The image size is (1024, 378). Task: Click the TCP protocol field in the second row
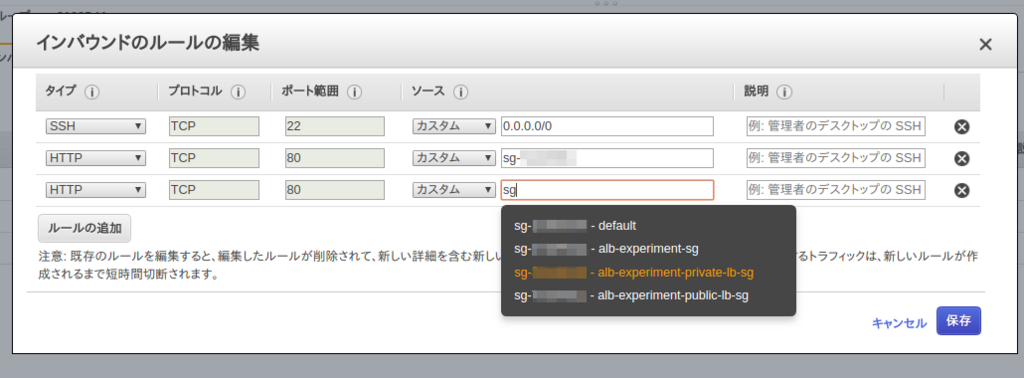(214, 158)
